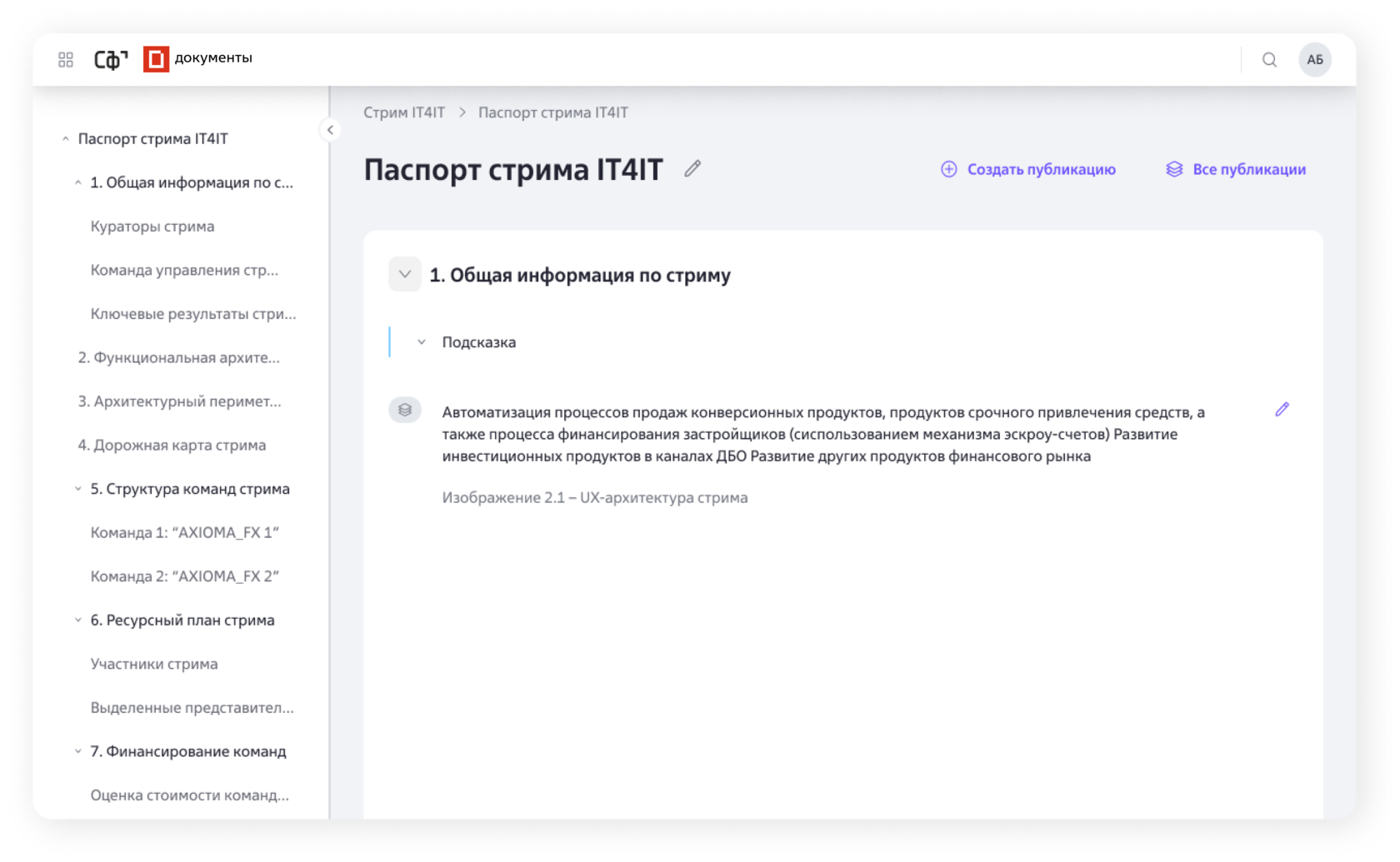Expand the Подсказка hint chevron
The height and width of the screenshot is (862, 1400).
click(422, 342)
